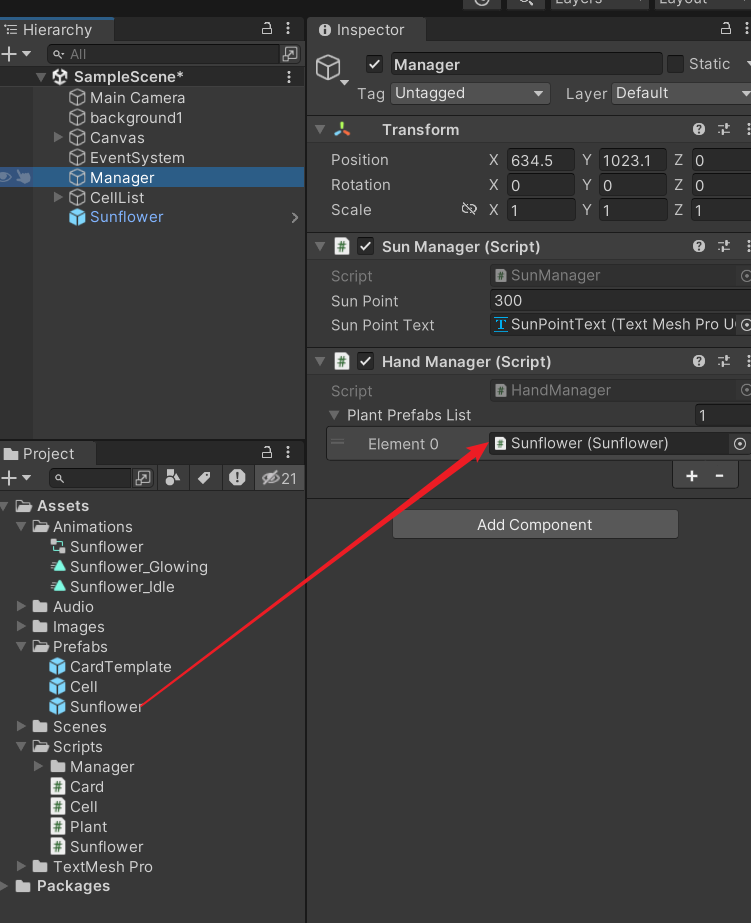
Task: Toggle the Hand Manager script enabled checkbox
Action: (x=366, y=361)
